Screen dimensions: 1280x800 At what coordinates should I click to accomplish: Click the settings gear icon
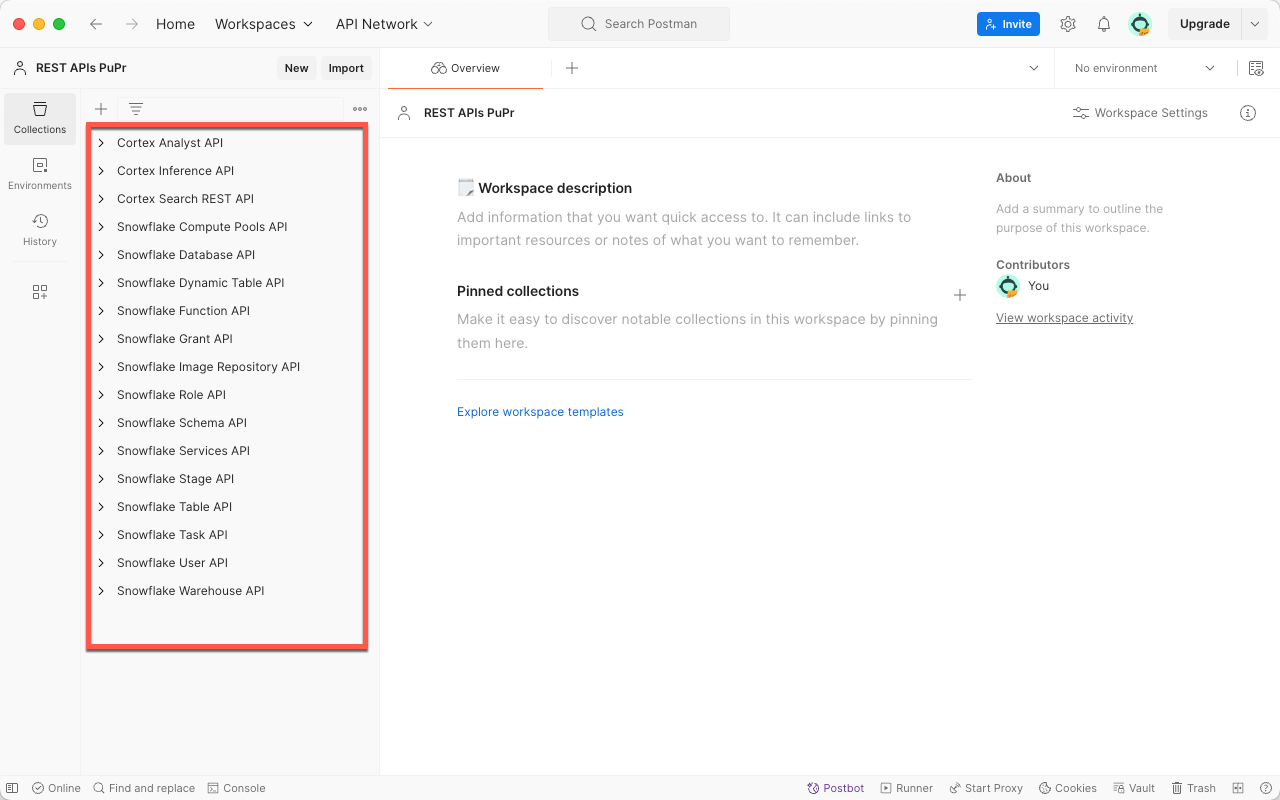coord(1068,24)
